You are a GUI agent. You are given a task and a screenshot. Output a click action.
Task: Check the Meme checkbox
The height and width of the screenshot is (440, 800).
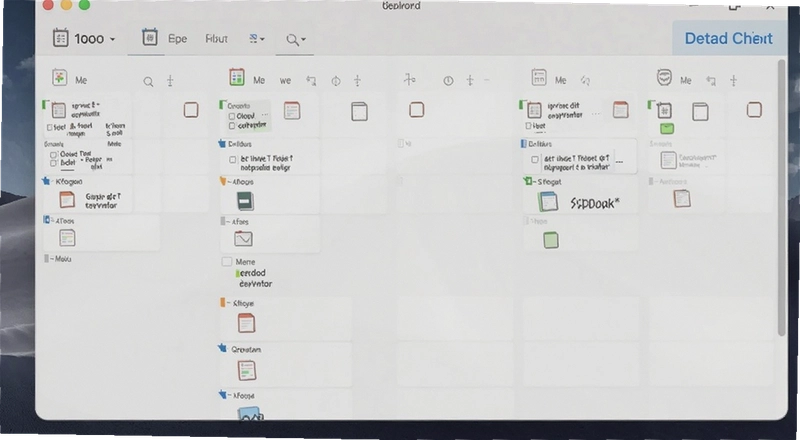click(x=227, y=261)
